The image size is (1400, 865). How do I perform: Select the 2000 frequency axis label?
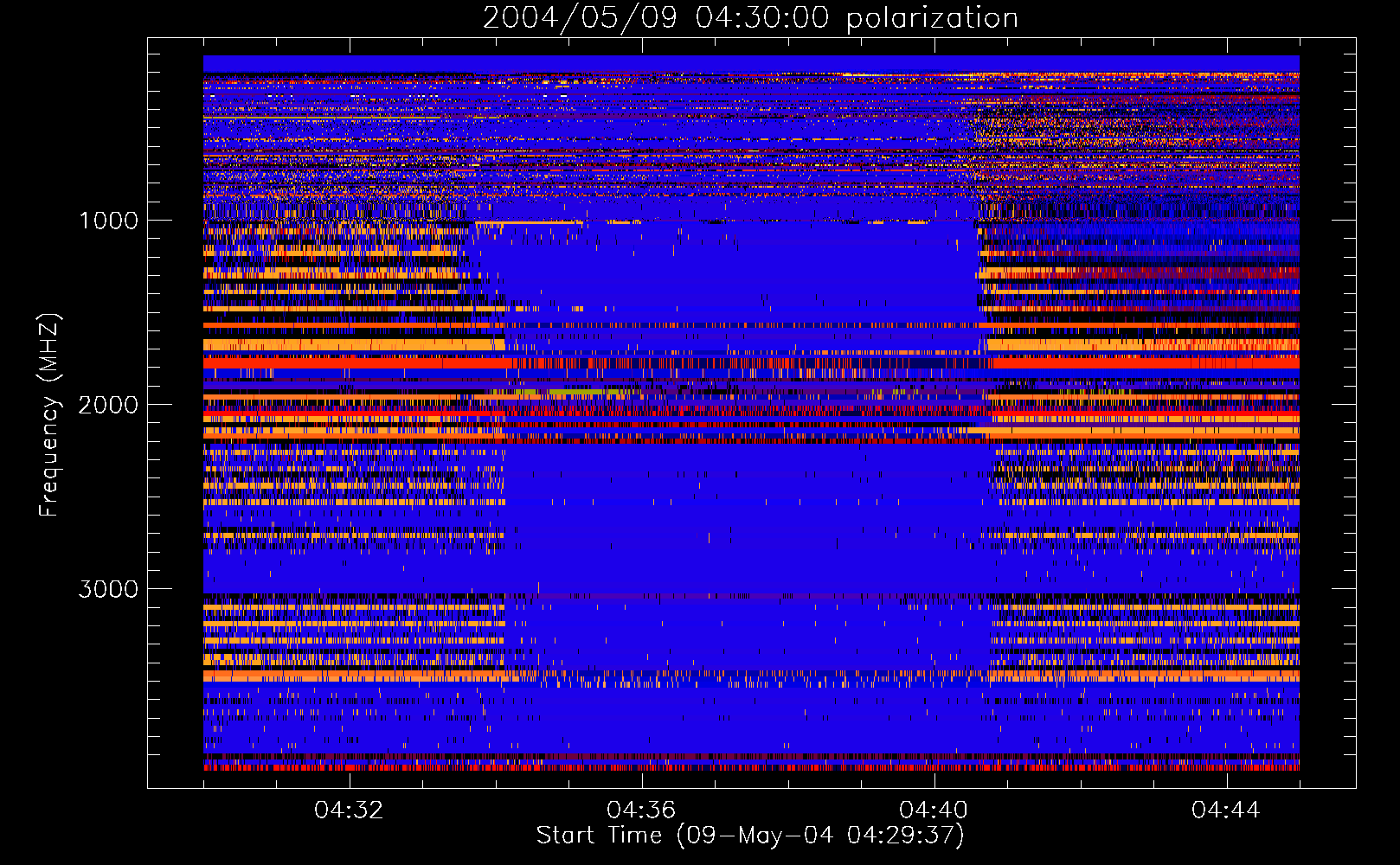[x=108, y=405]
